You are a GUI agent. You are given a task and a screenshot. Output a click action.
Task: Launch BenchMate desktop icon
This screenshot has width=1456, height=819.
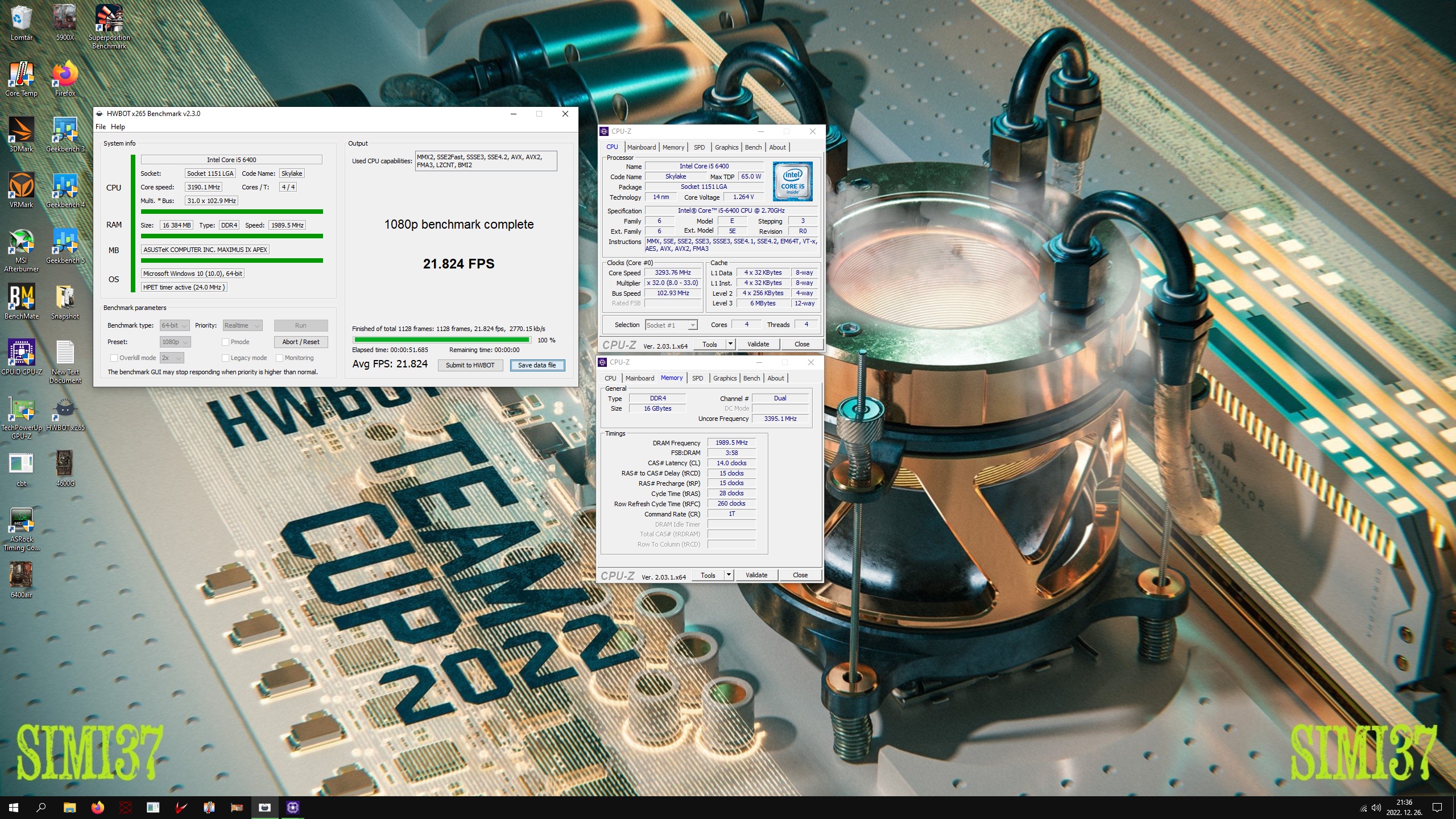click(x=21, y=301)
